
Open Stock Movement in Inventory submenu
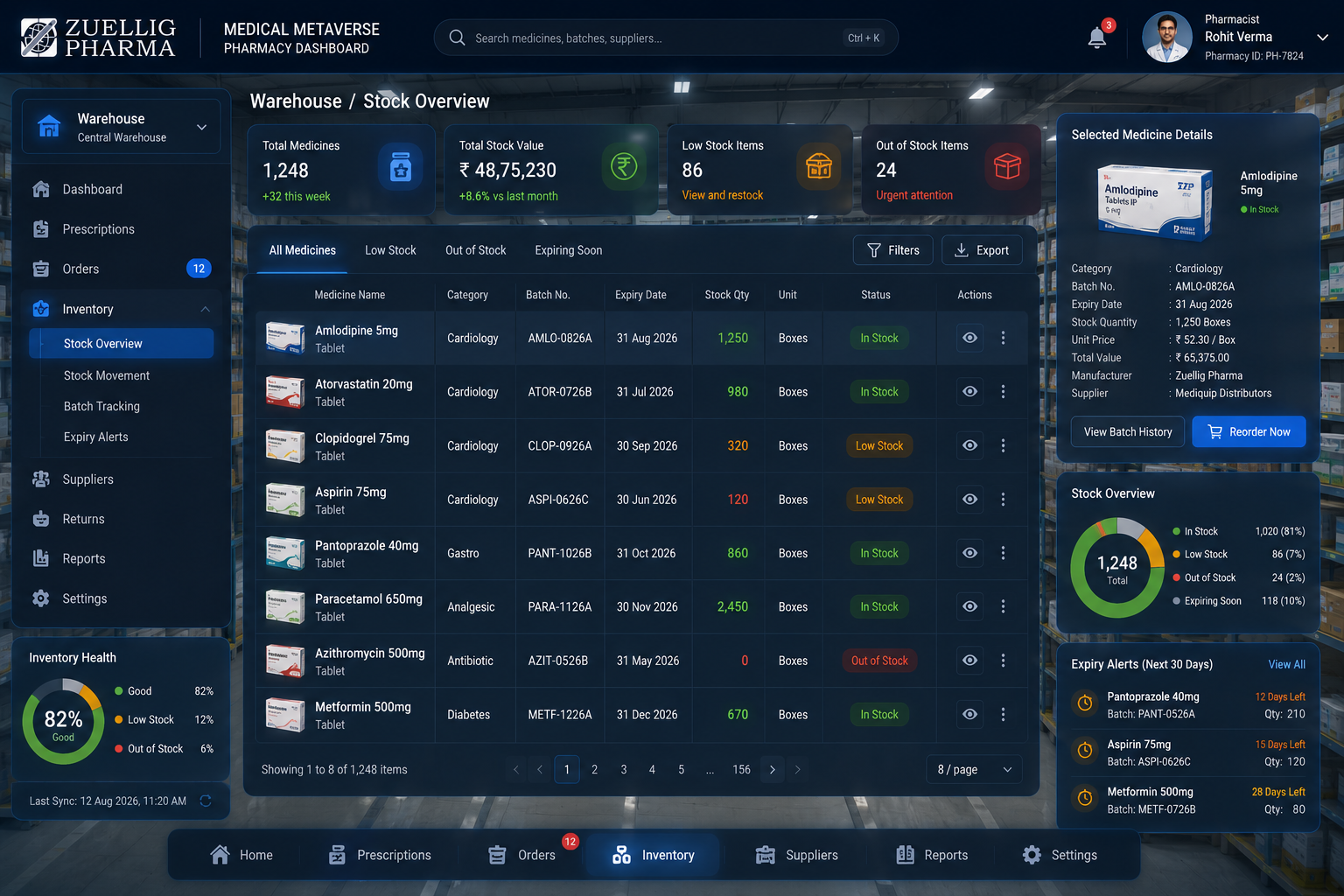107,375
